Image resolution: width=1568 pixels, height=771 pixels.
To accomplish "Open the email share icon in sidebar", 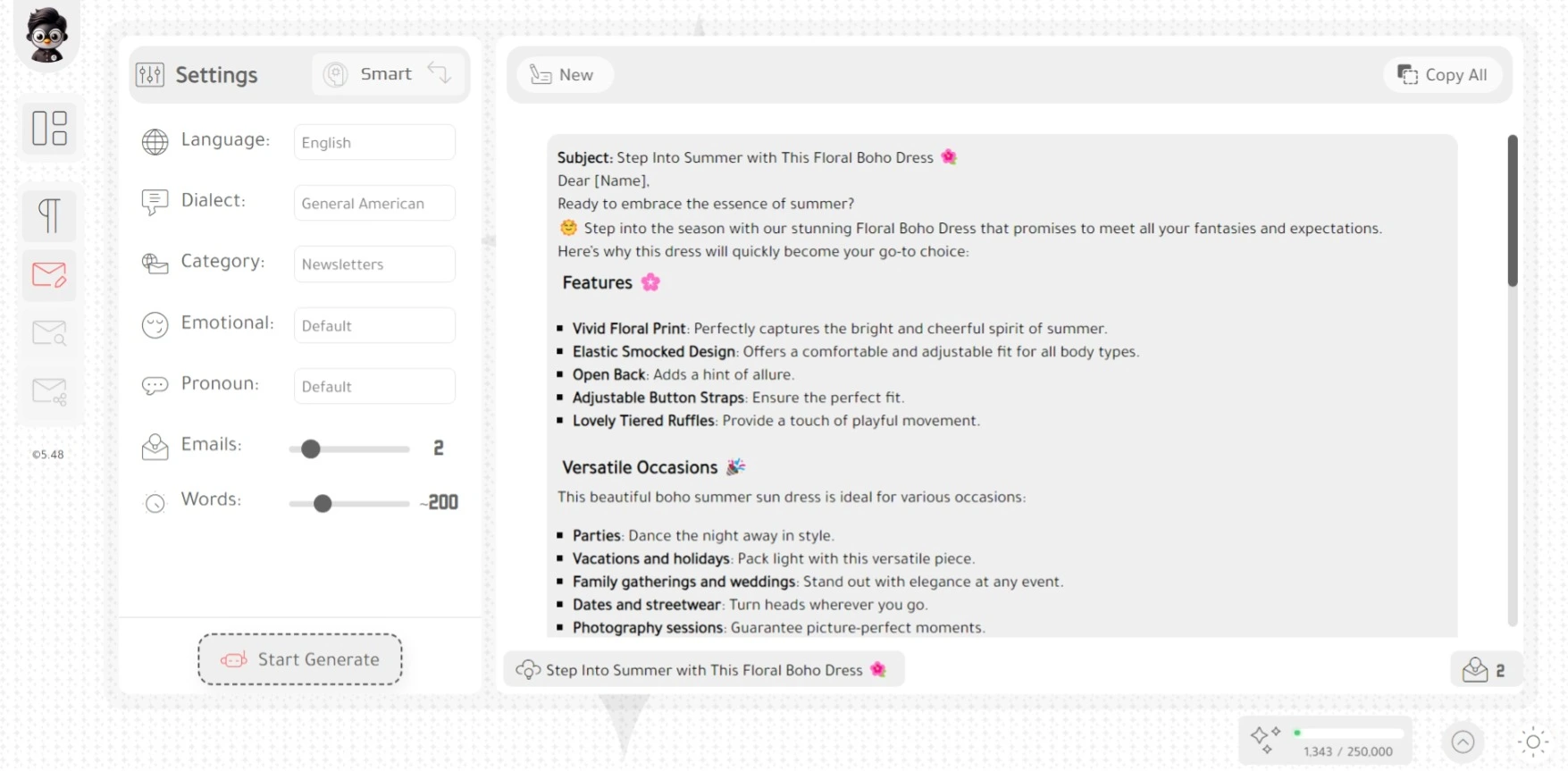I will [49, 391].
